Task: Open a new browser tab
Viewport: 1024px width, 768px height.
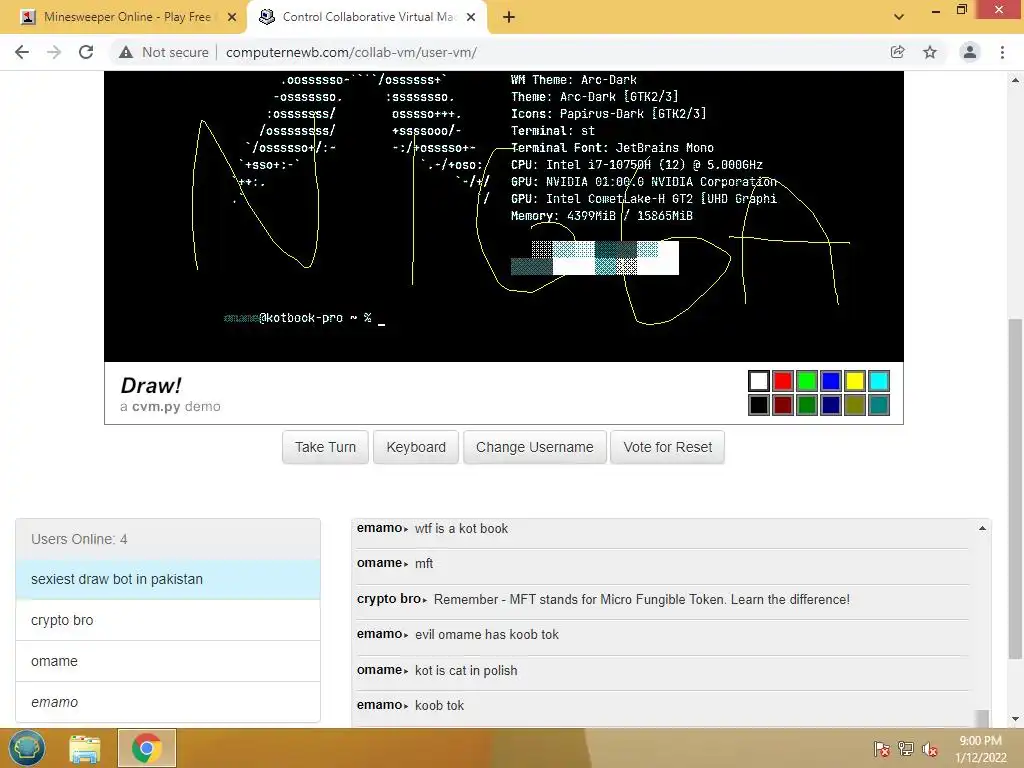Action: point(509,17)
